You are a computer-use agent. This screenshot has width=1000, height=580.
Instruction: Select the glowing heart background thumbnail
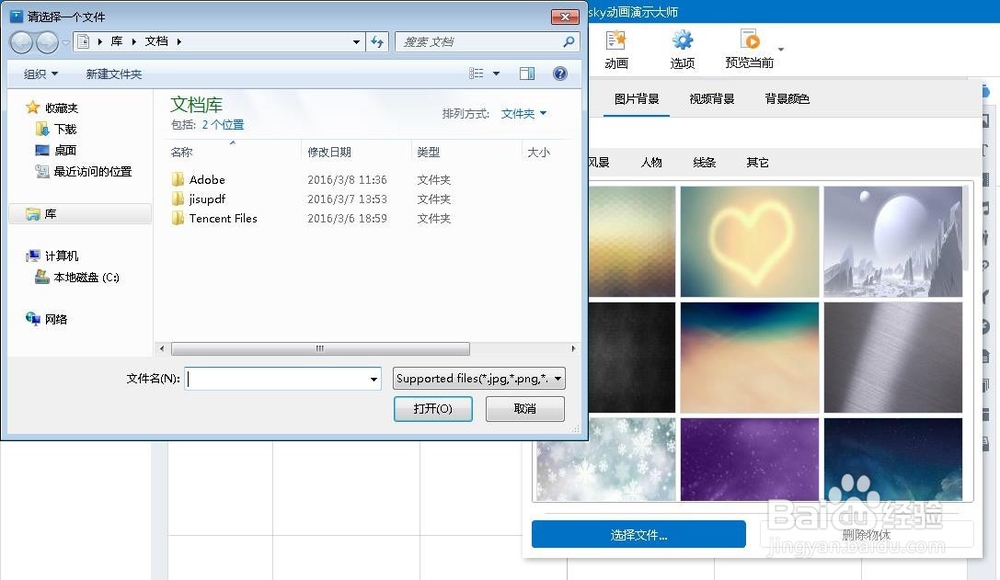point(750,240)
